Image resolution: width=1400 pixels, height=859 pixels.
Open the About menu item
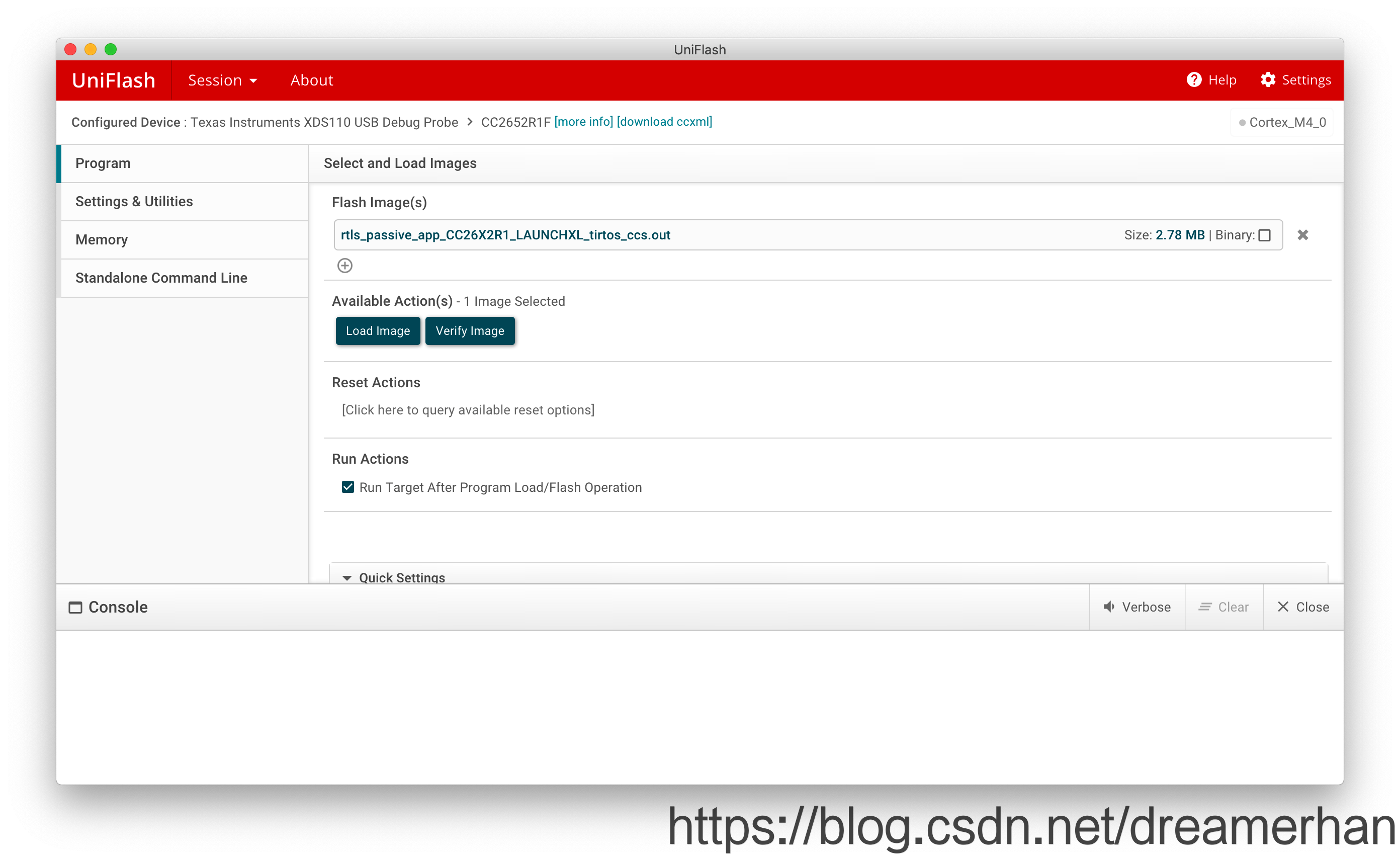click(311, 80)
